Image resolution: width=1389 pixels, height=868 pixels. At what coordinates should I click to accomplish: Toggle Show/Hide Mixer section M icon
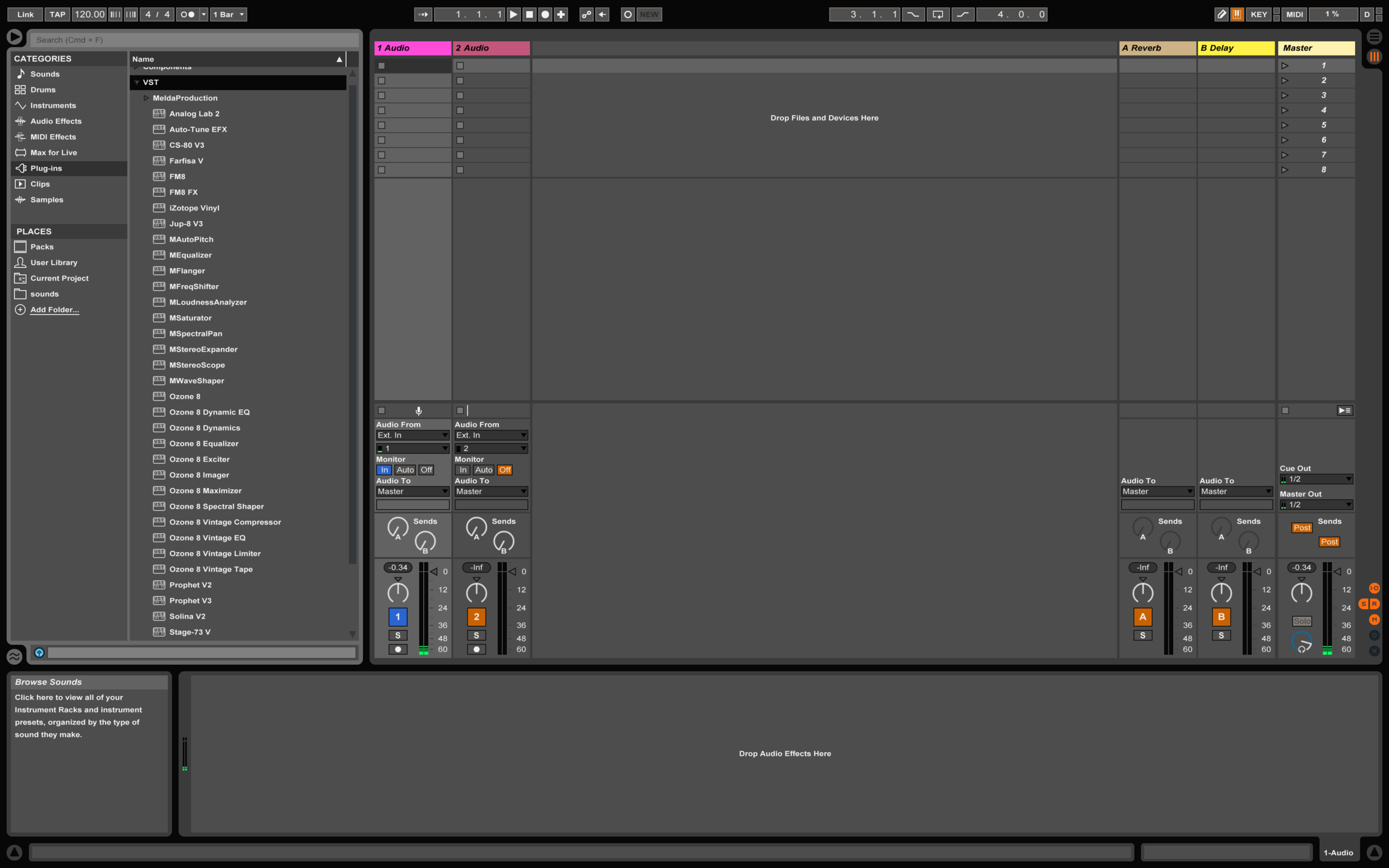(1374, 619)
